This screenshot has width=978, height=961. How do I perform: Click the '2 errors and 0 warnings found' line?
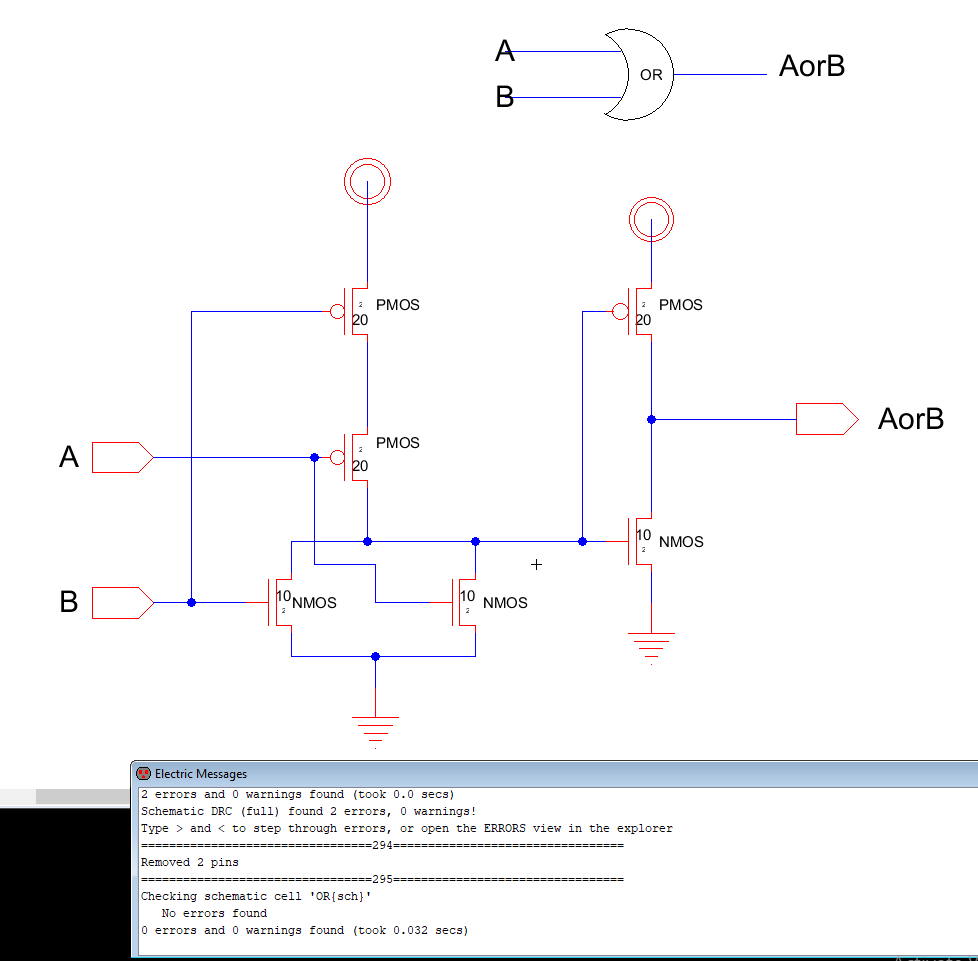[x=298, y=794]
